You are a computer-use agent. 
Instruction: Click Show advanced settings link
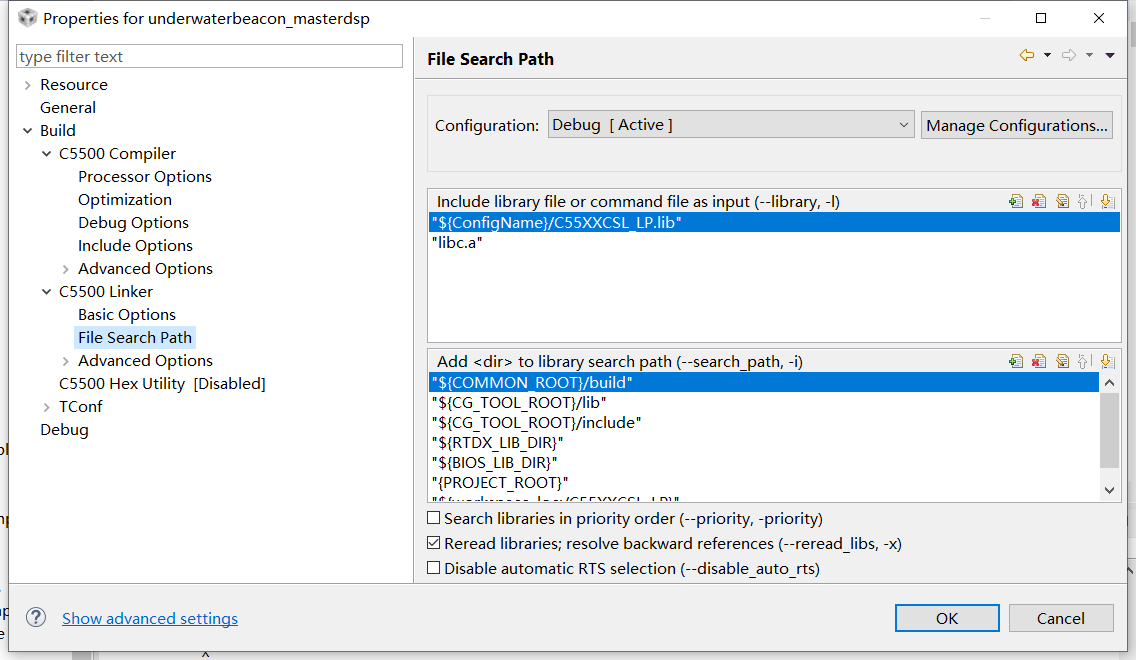point(150,618)
